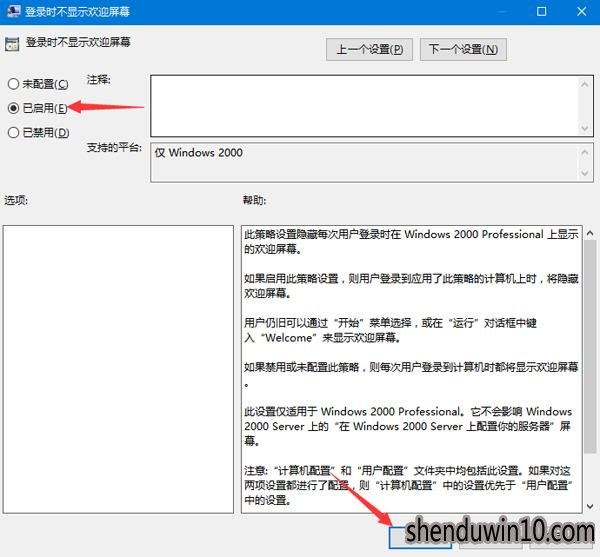Click down arrow of help text scrollbar
Viewport: 600px width, 557px height.
[590, 507]
